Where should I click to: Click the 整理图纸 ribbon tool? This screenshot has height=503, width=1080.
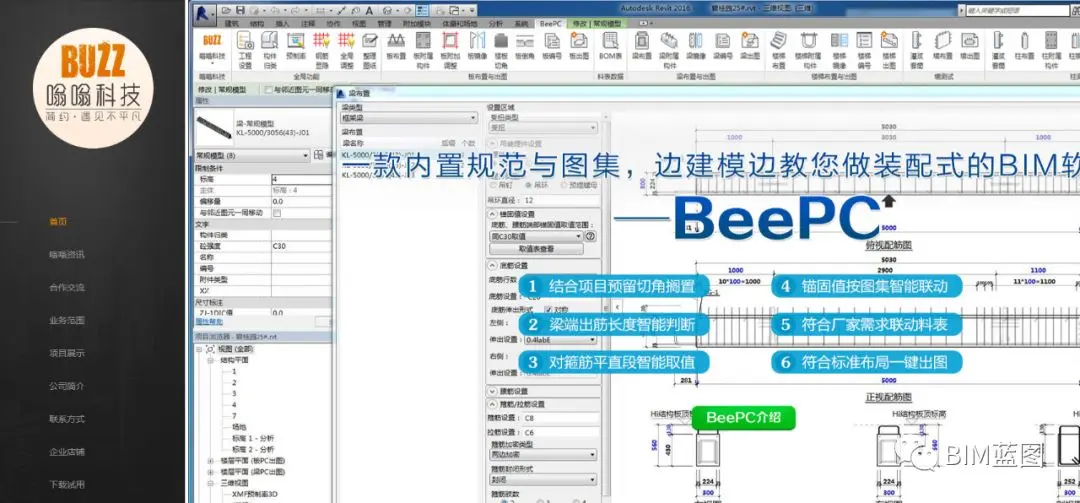click(370, 49)
